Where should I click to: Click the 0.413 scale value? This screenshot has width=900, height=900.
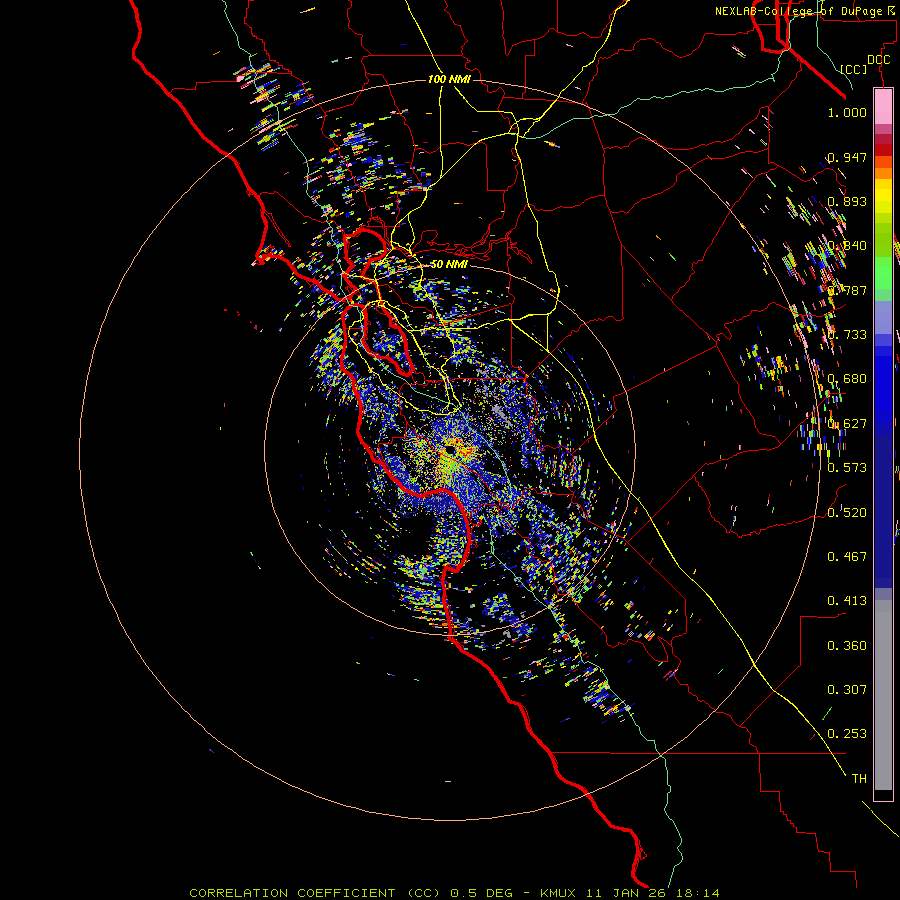click(847, 601)
